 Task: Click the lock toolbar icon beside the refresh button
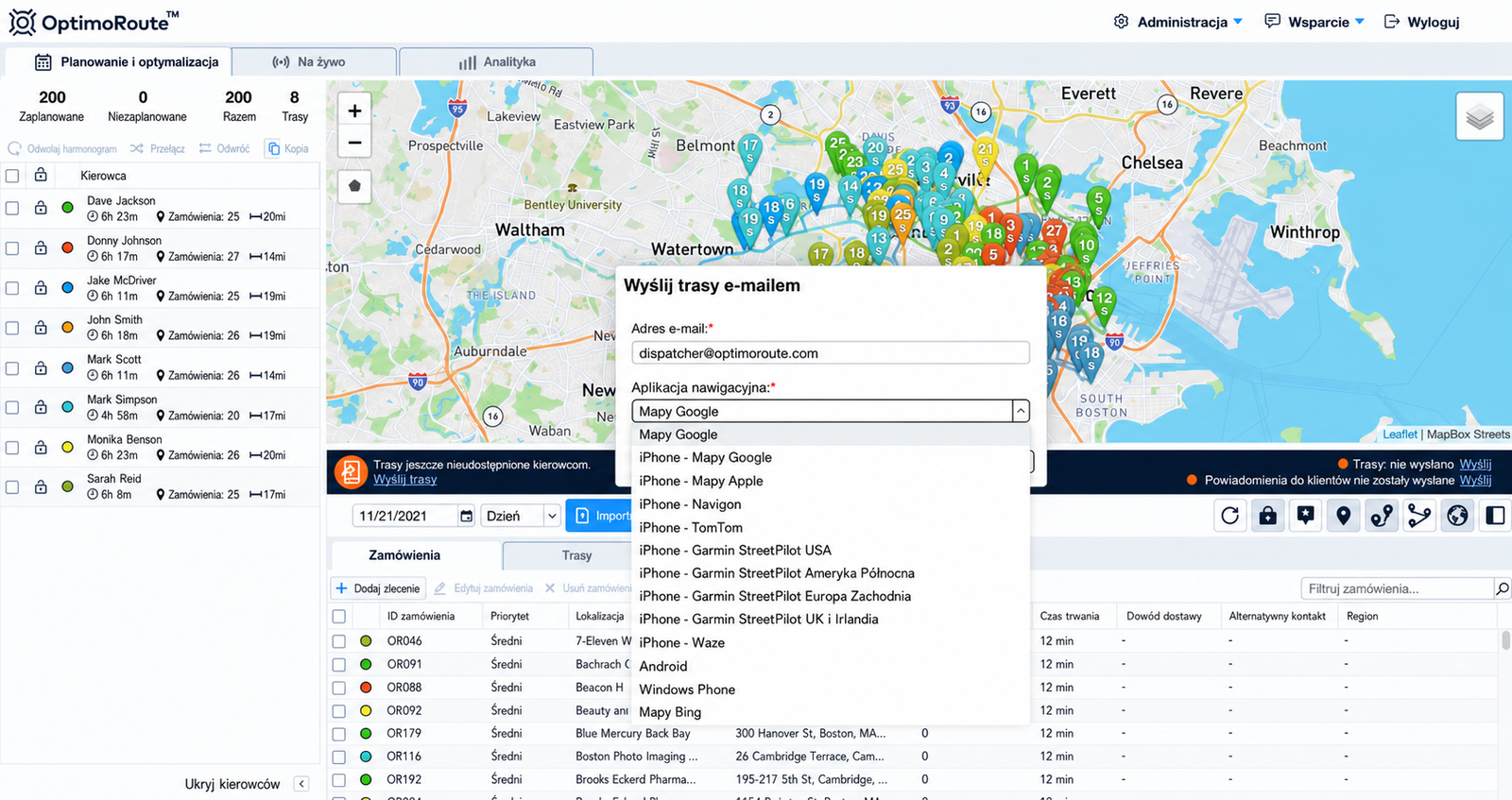(1267, 515)
